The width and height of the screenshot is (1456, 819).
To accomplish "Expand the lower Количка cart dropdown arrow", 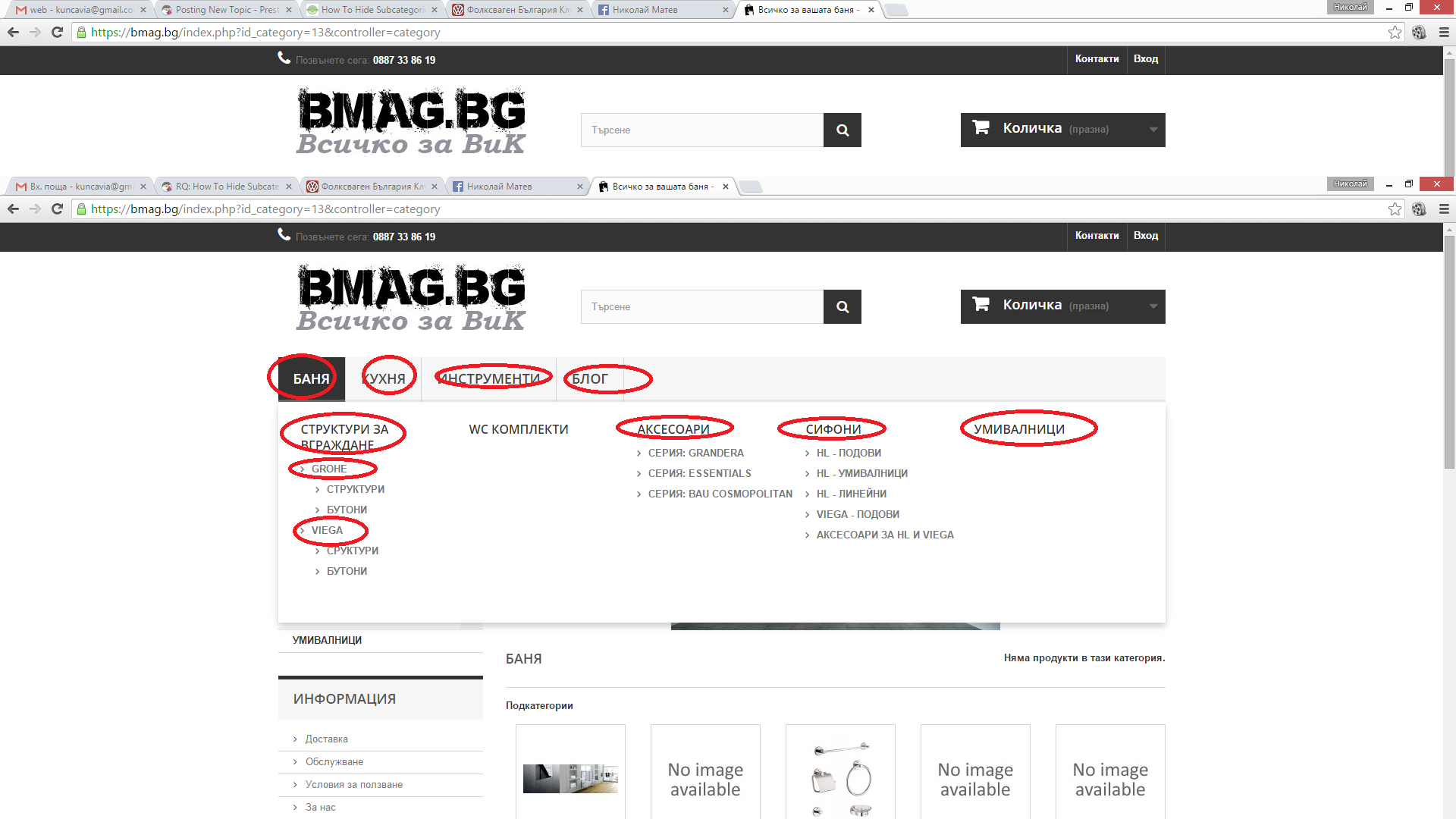I will coord(1153,306).
